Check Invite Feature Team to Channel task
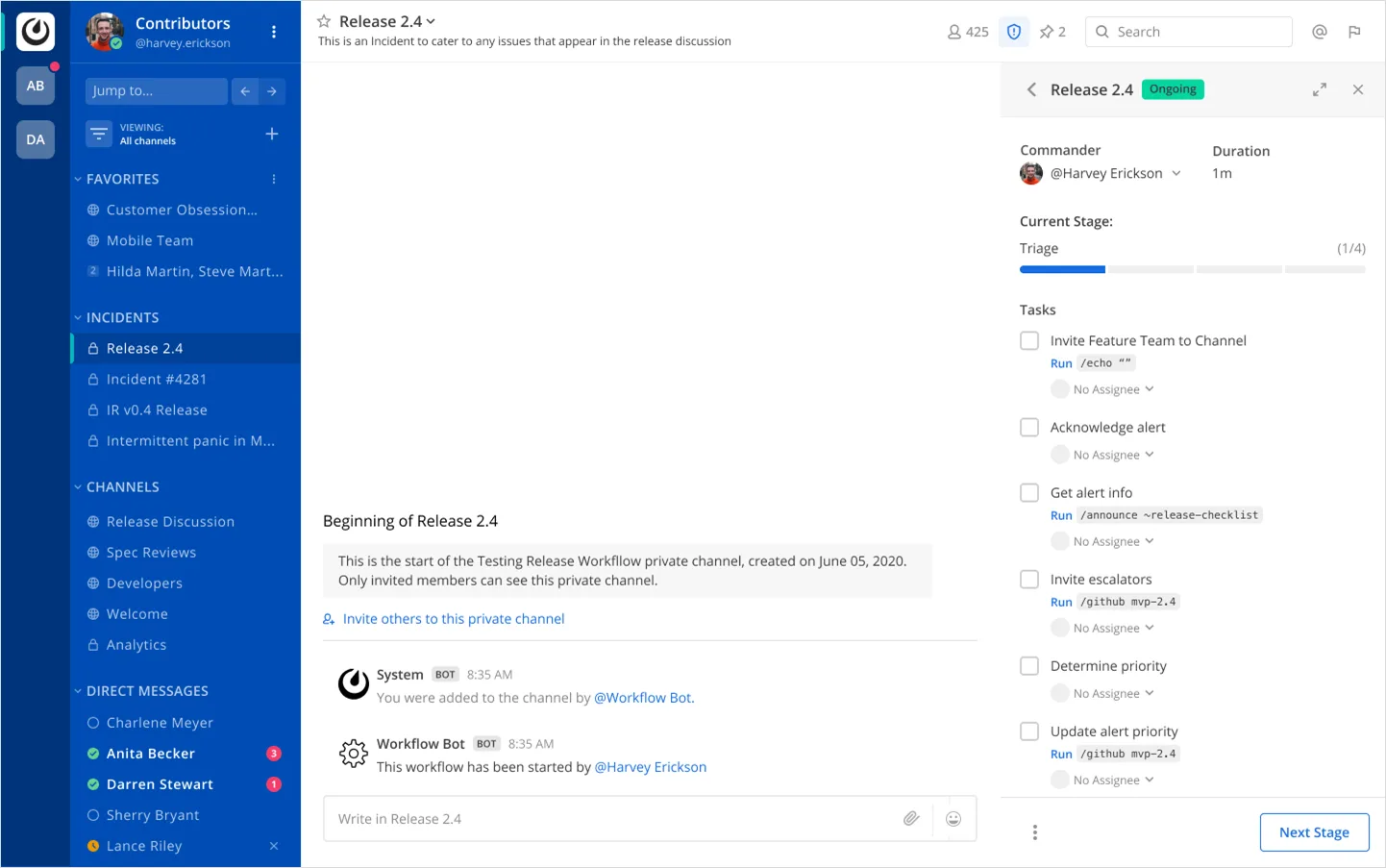Screen dimensions: 1386x868 [x=1029, y=340]
